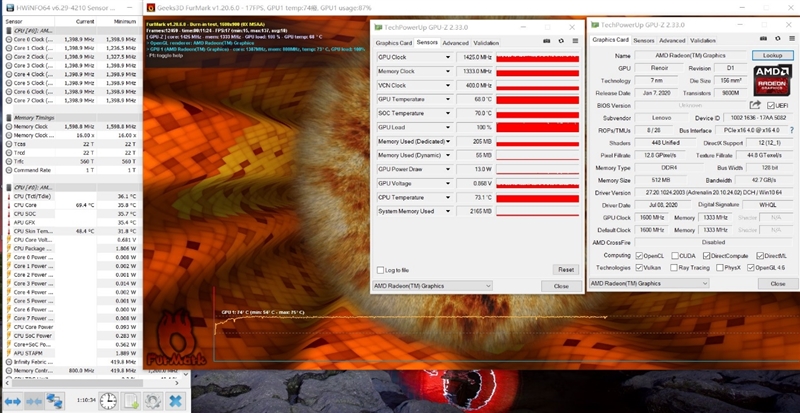Open GPU Load sensor dropdown arrow
Viewport: 800px width, 413px height.
pos(448,127)
